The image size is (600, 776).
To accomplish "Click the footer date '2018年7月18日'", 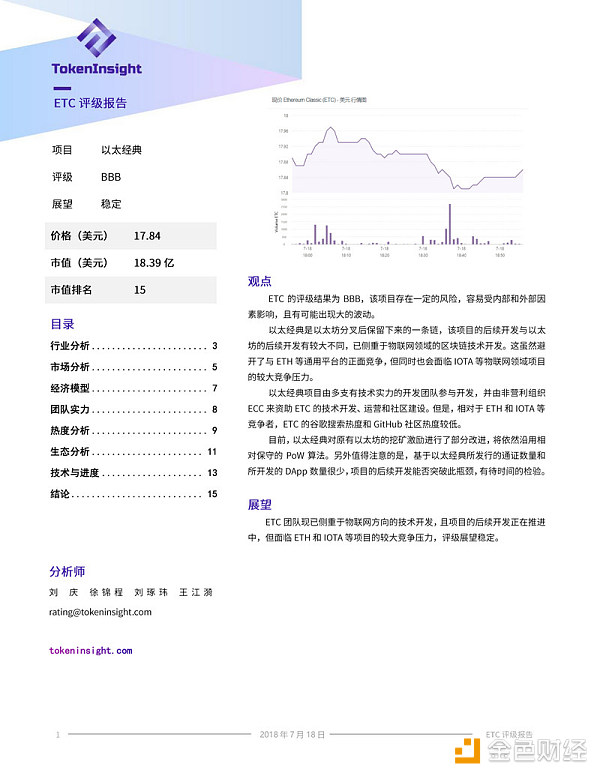I will (292, 734).
